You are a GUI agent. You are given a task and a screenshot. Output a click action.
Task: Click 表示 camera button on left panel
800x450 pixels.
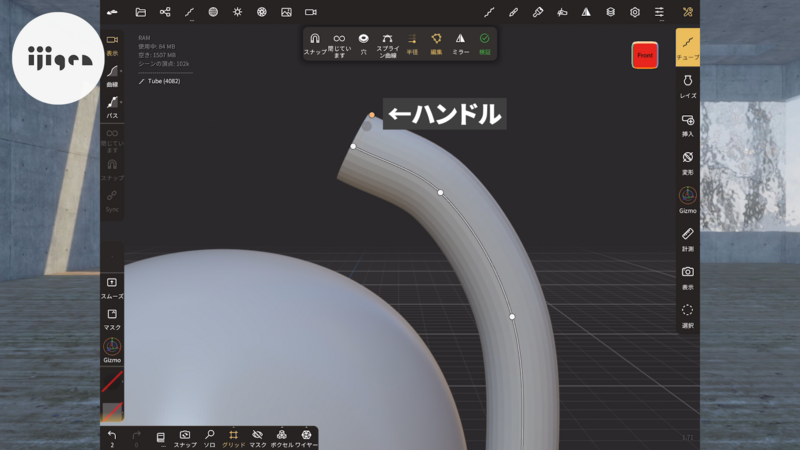[x=112, y=45]
